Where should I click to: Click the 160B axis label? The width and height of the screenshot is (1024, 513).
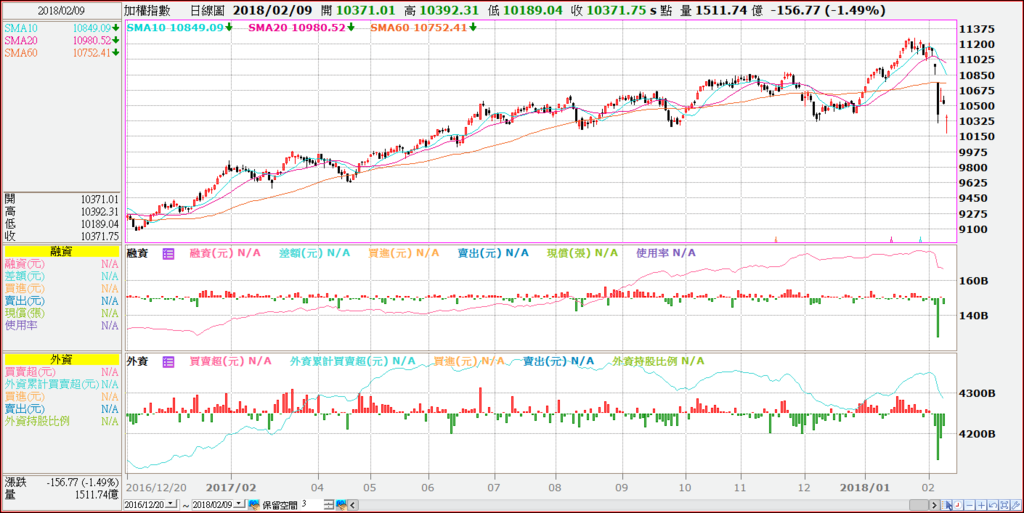(974, 281)
